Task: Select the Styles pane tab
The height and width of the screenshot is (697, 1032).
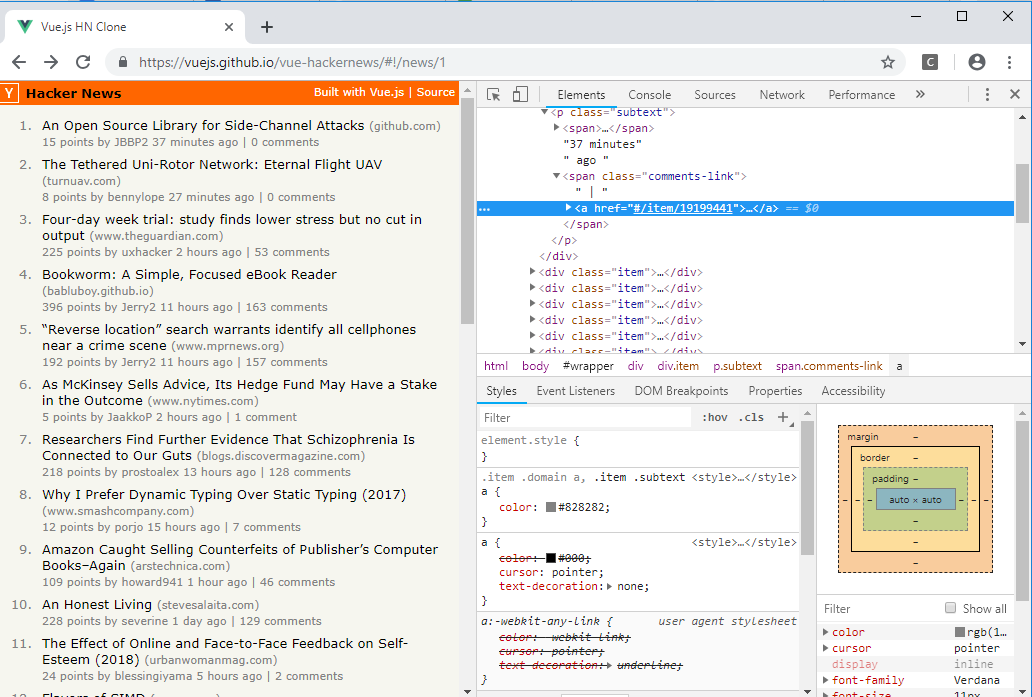Action: click(502, 391)
